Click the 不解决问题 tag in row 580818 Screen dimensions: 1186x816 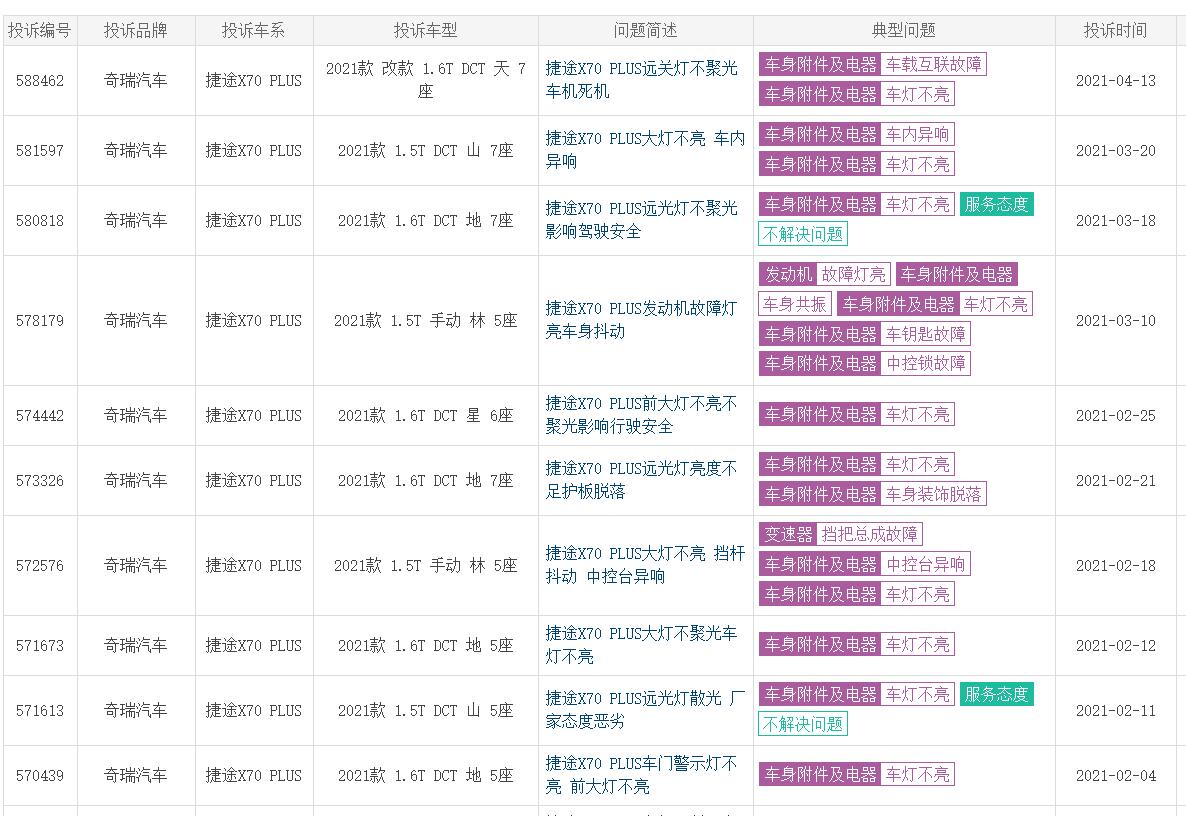803,234
